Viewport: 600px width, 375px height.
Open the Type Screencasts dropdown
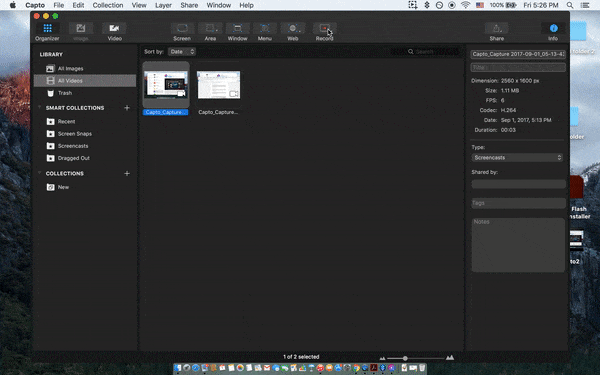click(517, 158)
